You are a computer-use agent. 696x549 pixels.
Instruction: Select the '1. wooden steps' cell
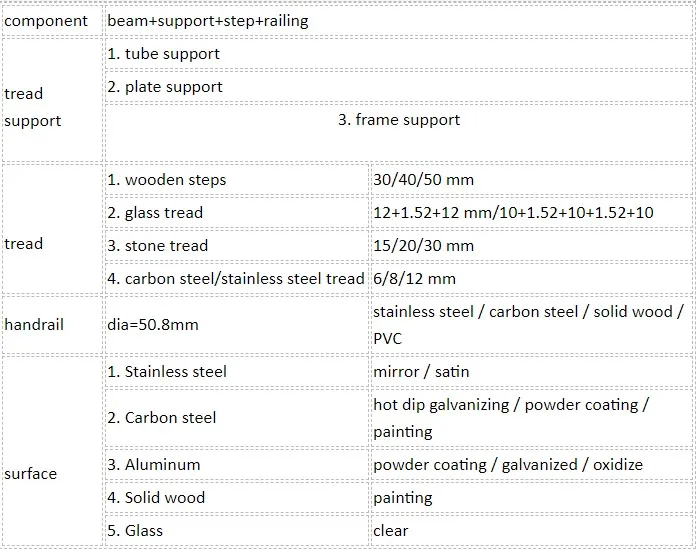[x=167, y=180]
